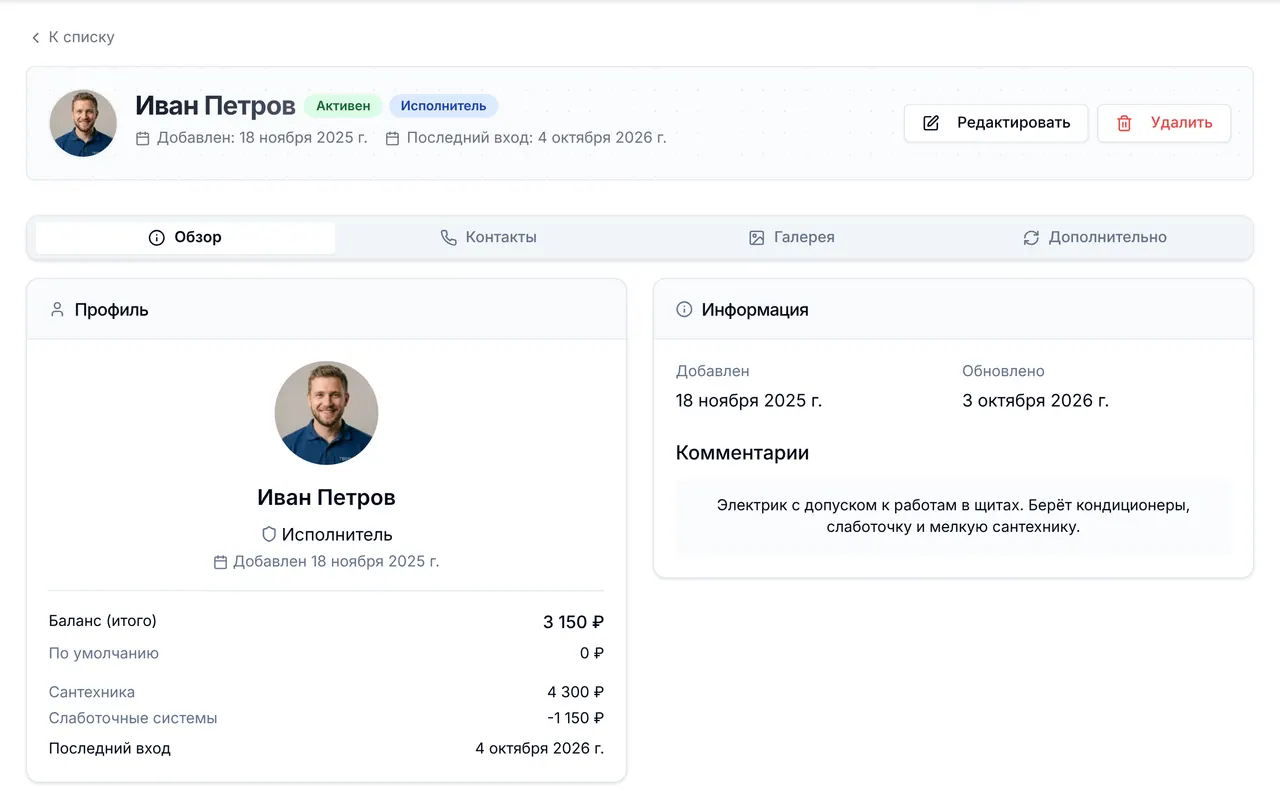This screenshot has width=1280, height=800.
Task: Click the small avatar photo in header
Action: [83, 123]
